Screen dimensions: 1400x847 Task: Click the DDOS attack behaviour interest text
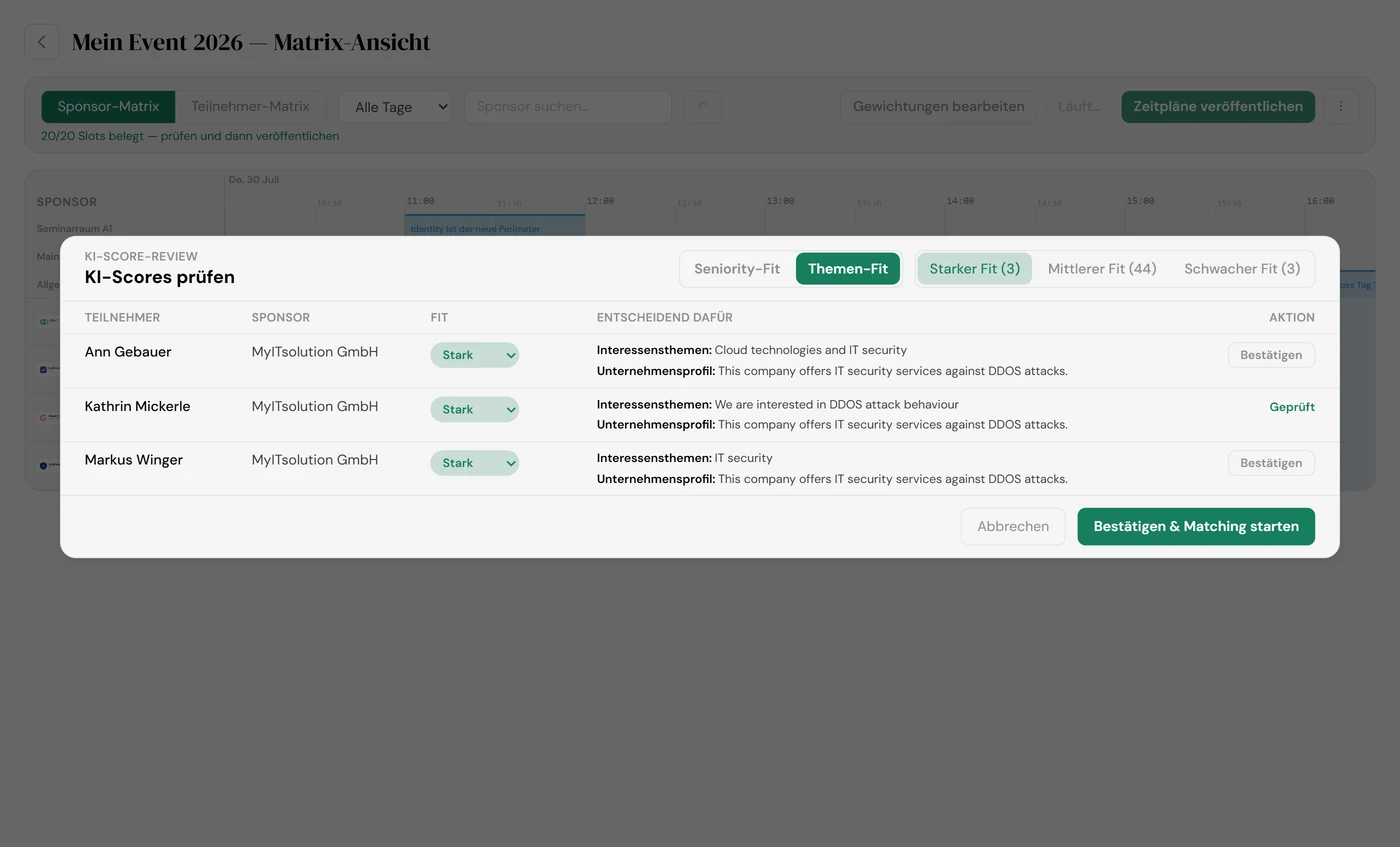pyautogui.click(x=836, y=405)
